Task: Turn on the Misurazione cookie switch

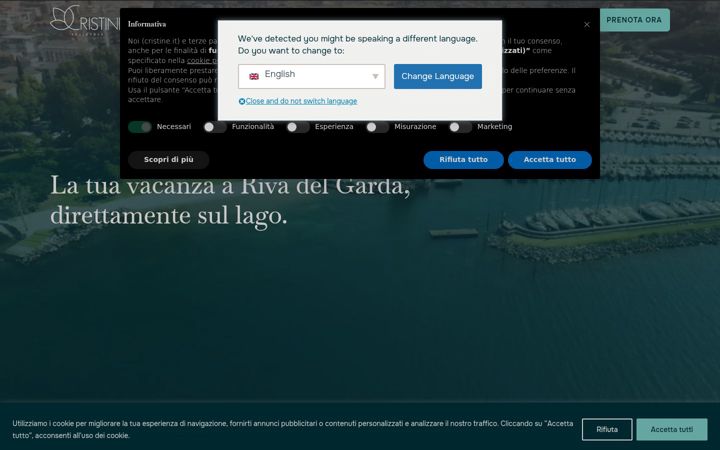Action: [377, 127]
